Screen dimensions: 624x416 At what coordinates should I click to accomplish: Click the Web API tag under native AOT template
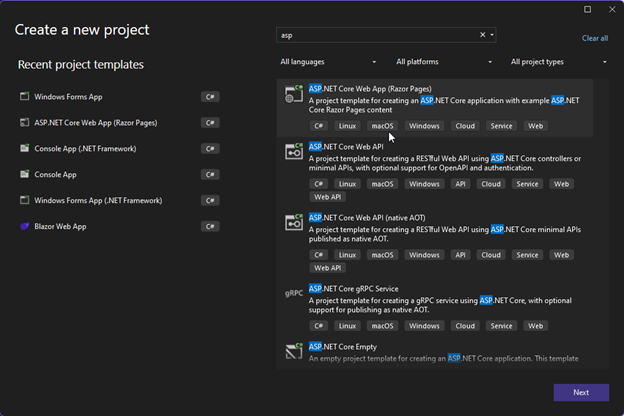pyautogui.click(x=328, y=268)
